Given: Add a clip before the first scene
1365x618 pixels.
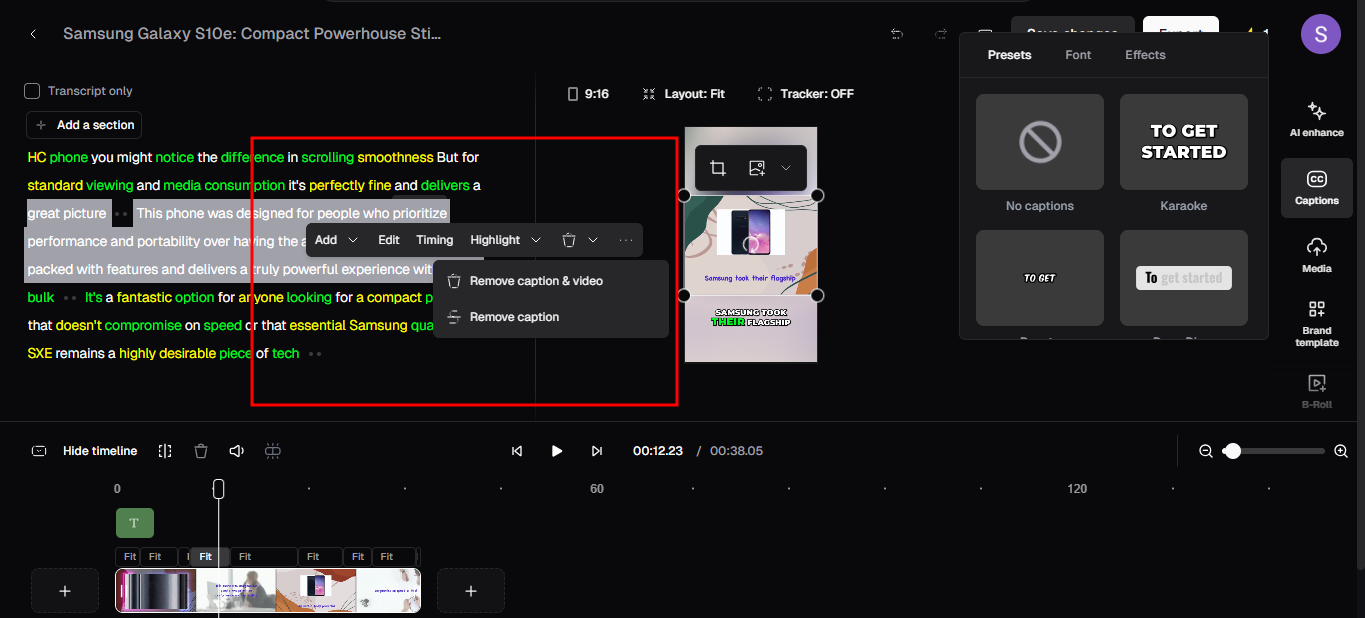Looking at the screenshot, I should coord(65,591).
